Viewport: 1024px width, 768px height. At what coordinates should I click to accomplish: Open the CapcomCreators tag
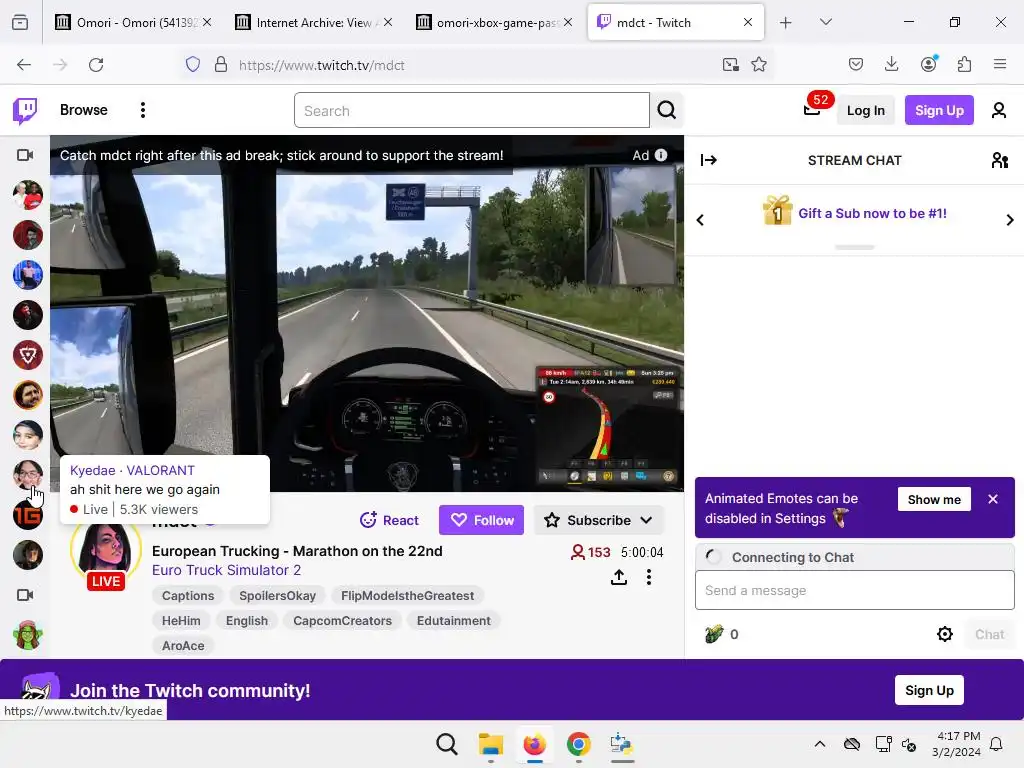point(342,621)
